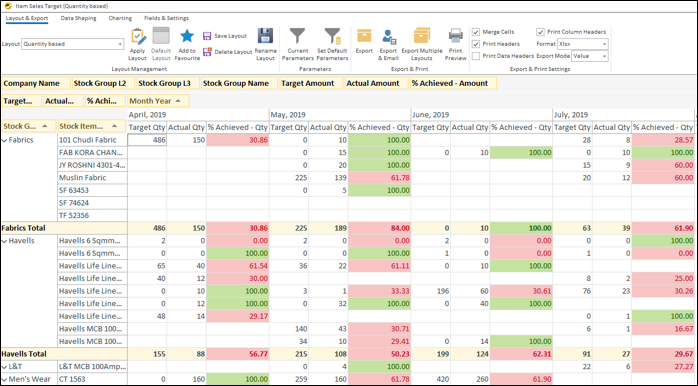The width and height of the screenshot is (698, 386).
Task: Add layout to favourites with star icon
Action: pos(187,37)
